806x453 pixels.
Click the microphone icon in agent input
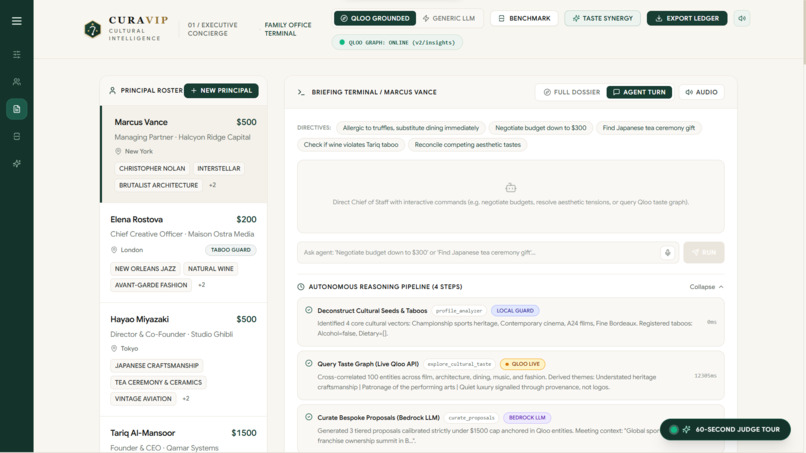point(667,252)
